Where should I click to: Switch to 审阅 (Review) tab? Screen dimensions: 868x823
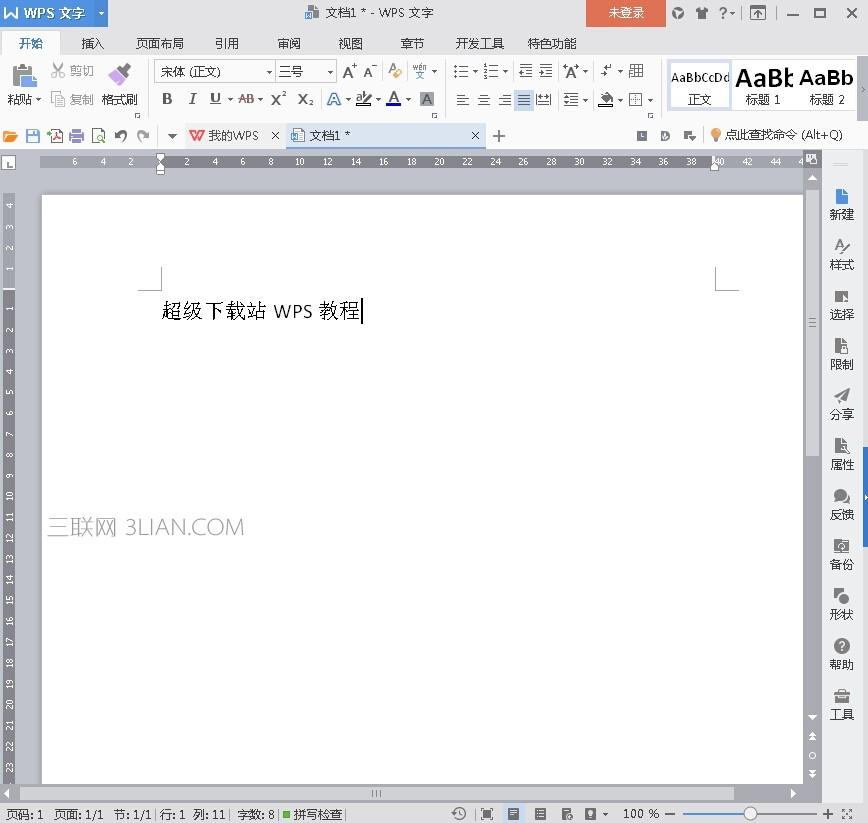[289, 43]
